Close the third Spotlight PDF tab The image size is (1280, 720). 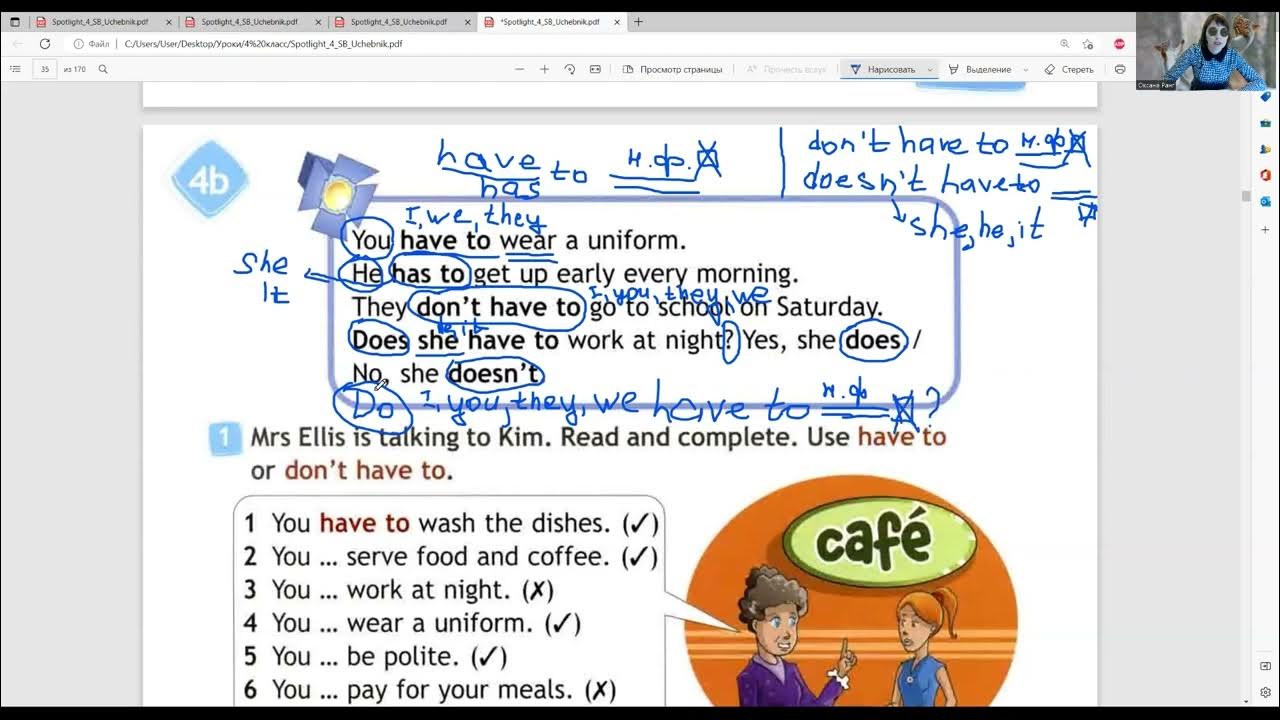(x=467, y=22)
